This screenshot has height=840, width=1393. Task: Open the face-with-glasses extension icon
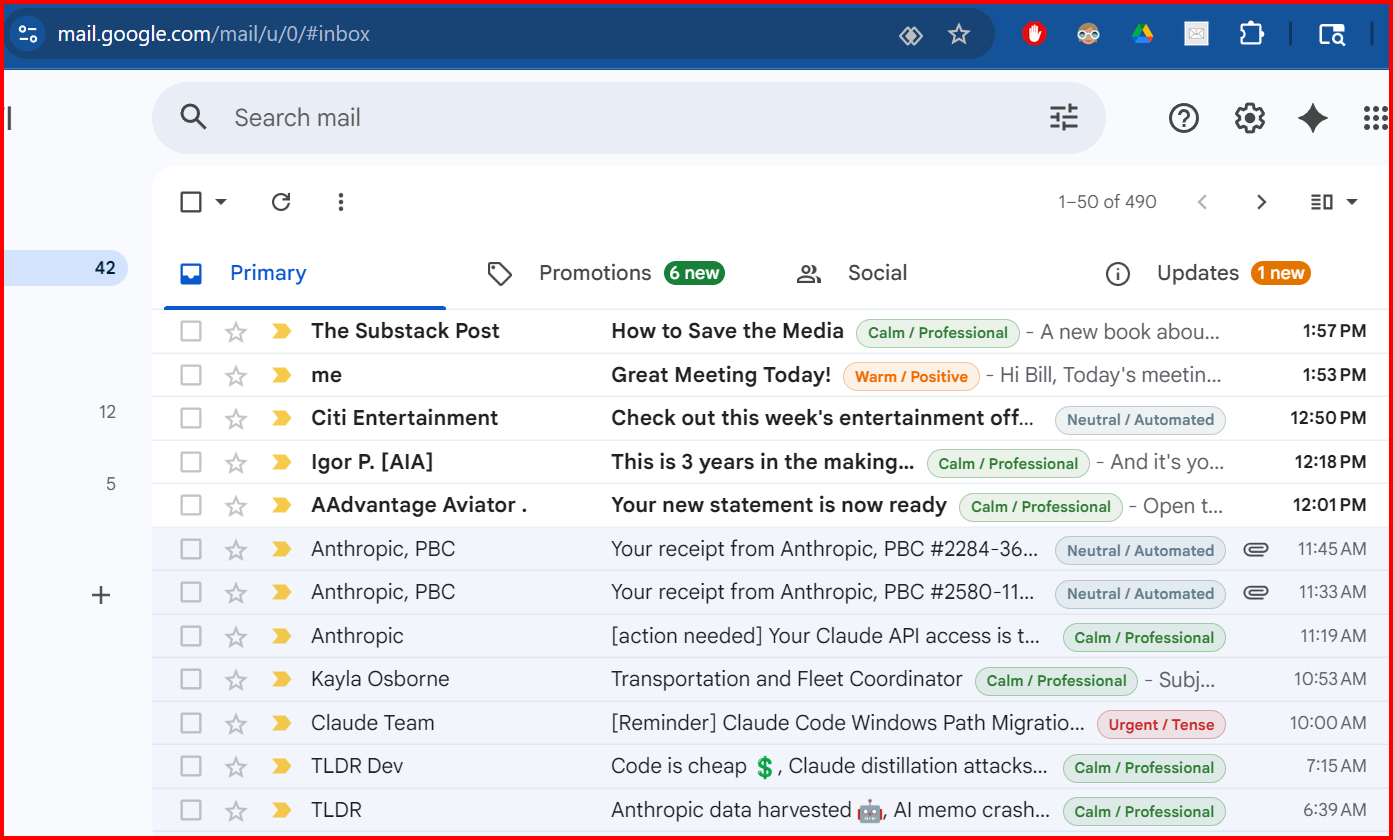pyautogui.click(x=1088, y=34)
